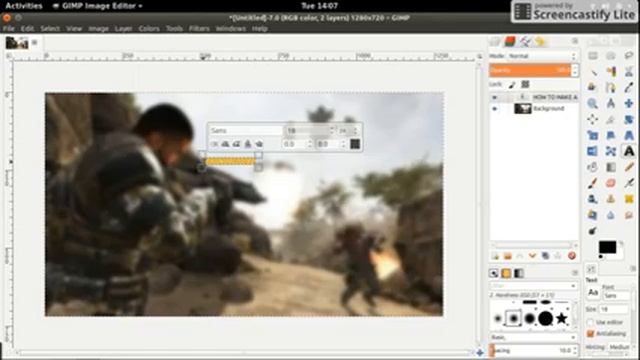The height and width of the screenshot is (360, 640).
Task: Select the Airbrush tool
Action: (x=629, y=183)
